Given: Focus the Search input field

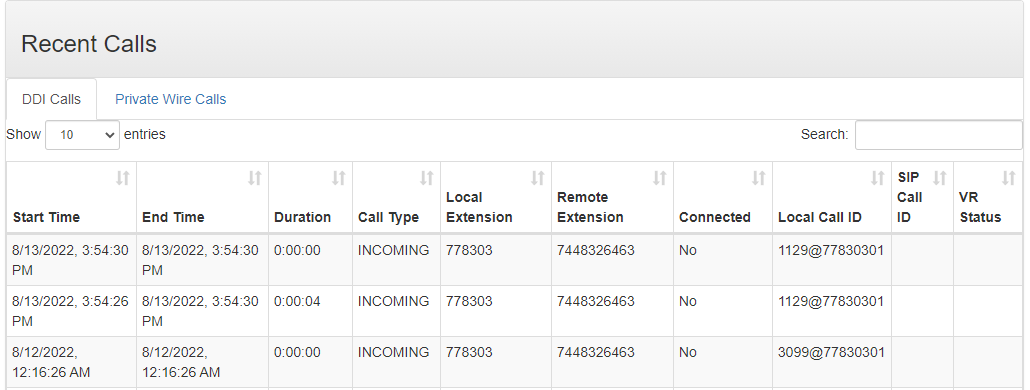Looking at the screenshot, I should [939, 135].
